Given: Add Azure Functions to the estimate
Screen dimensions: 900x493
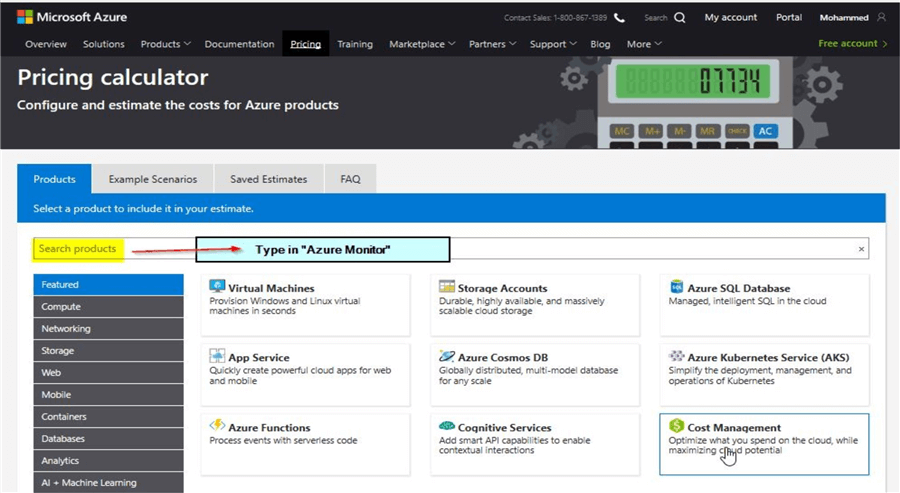Looking at the screenshot, I should [x=305, y=444].
